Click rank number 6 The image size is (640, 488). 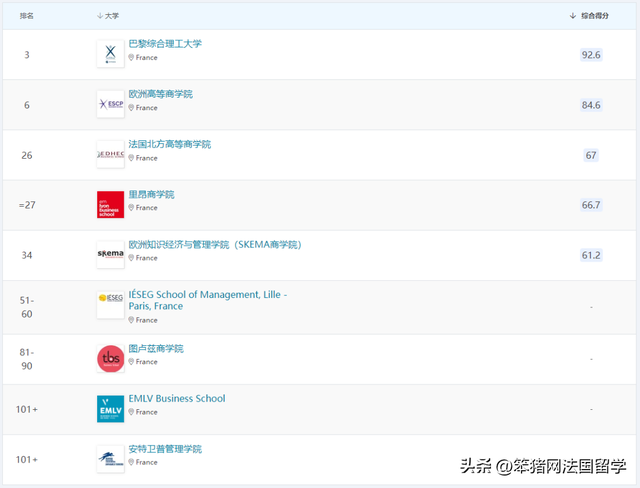[x=27, y=105]
